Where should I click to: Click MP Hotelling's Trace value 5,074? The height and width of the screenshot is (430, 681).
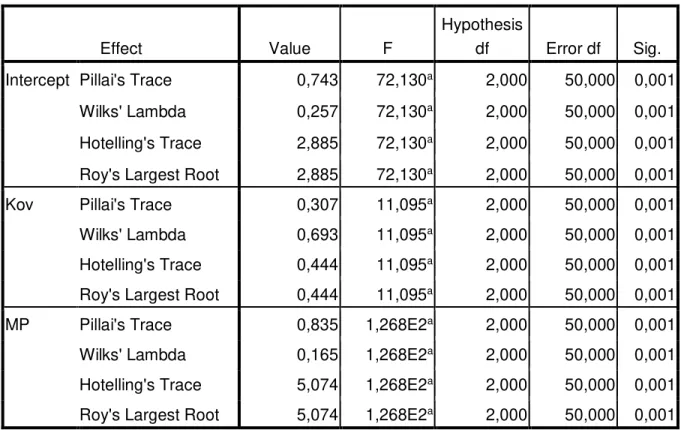pos(317,385)
